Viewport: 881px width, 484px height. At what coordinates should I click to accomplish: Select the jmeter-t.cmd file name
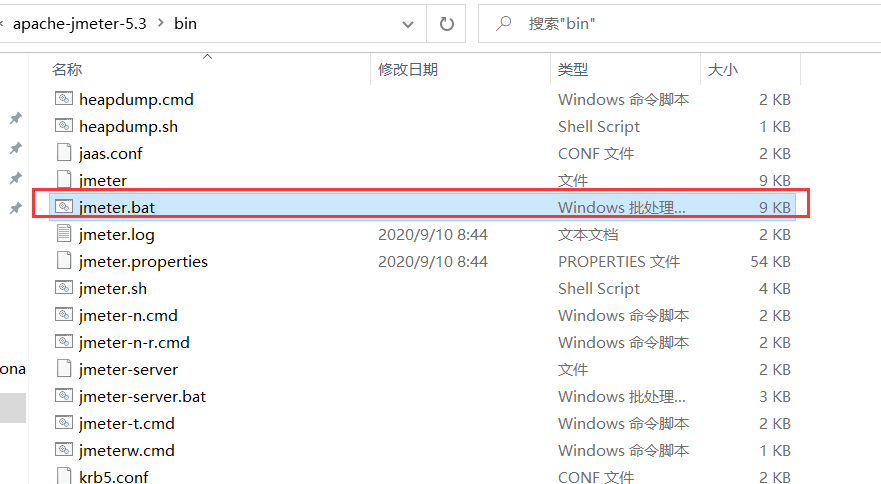[126, 423]
